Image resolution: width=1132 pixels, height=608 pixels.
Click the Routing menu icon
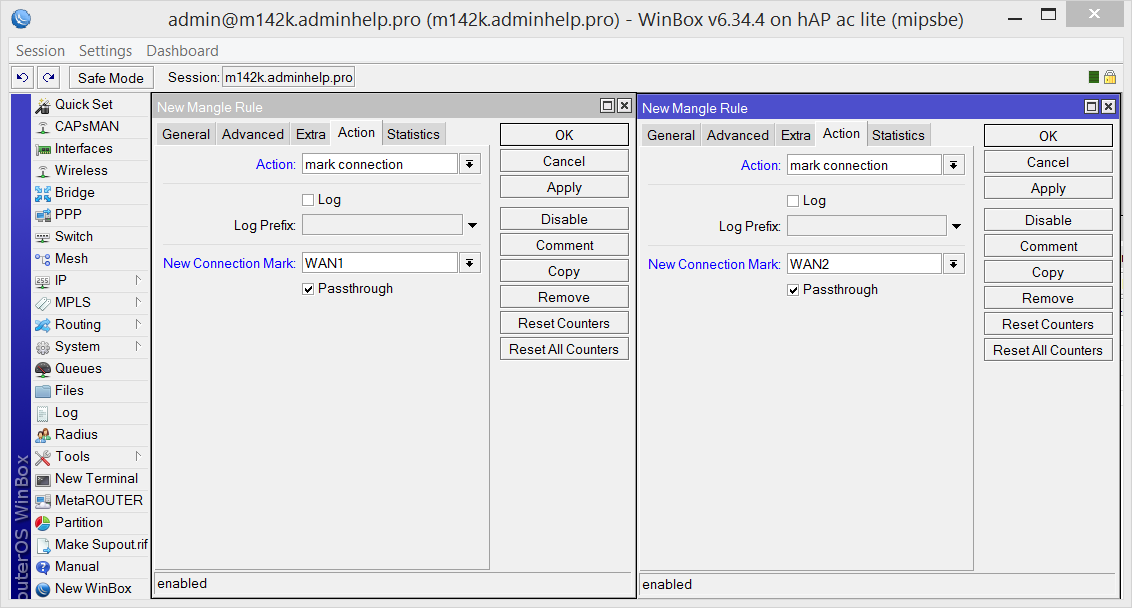pyautogui.click(x=43, y=325)
